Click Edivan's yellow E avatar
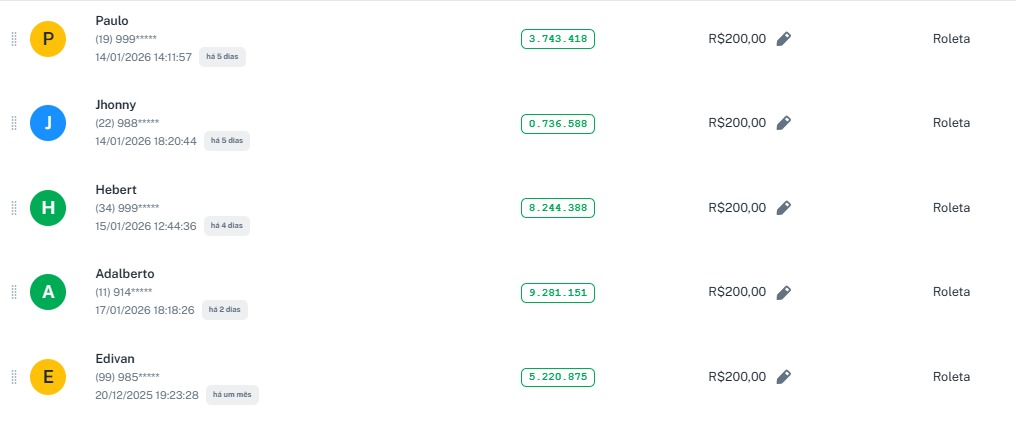The height and width of the screenshot is (422, 1016). click(x=48, y=377)
